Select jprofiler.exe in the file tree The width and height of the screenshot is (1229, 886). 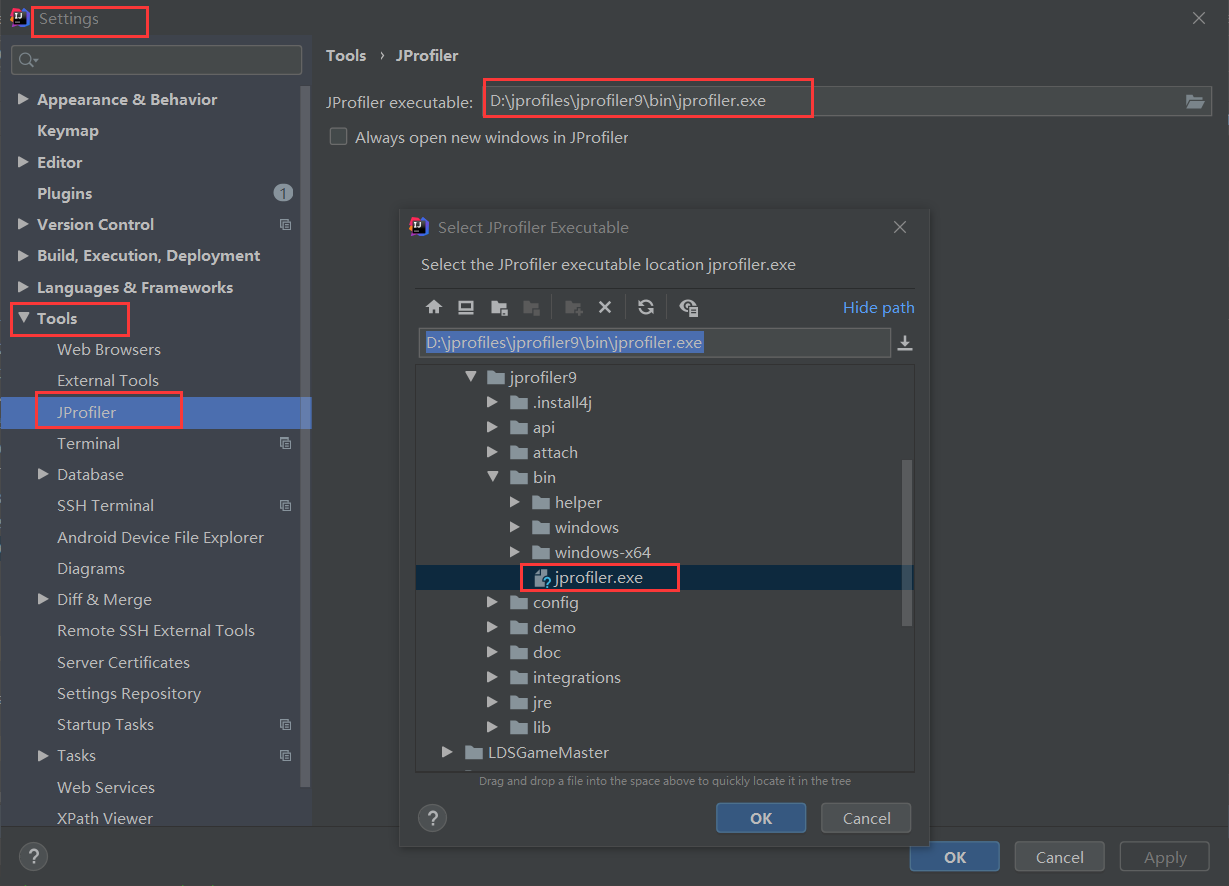click(599, 578)
